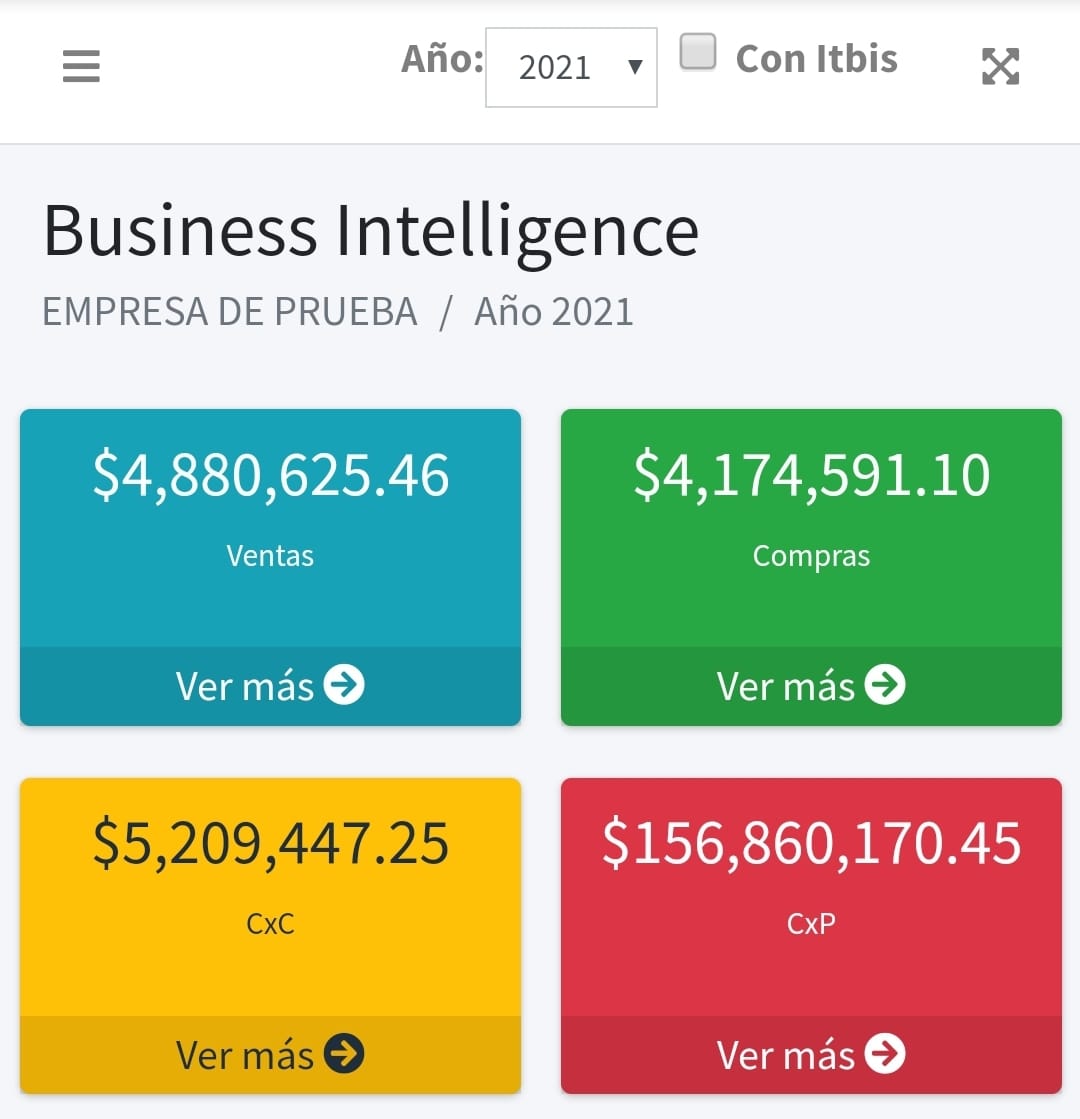Open Ver más under Compras
1080x1119 pixels.
812,686
